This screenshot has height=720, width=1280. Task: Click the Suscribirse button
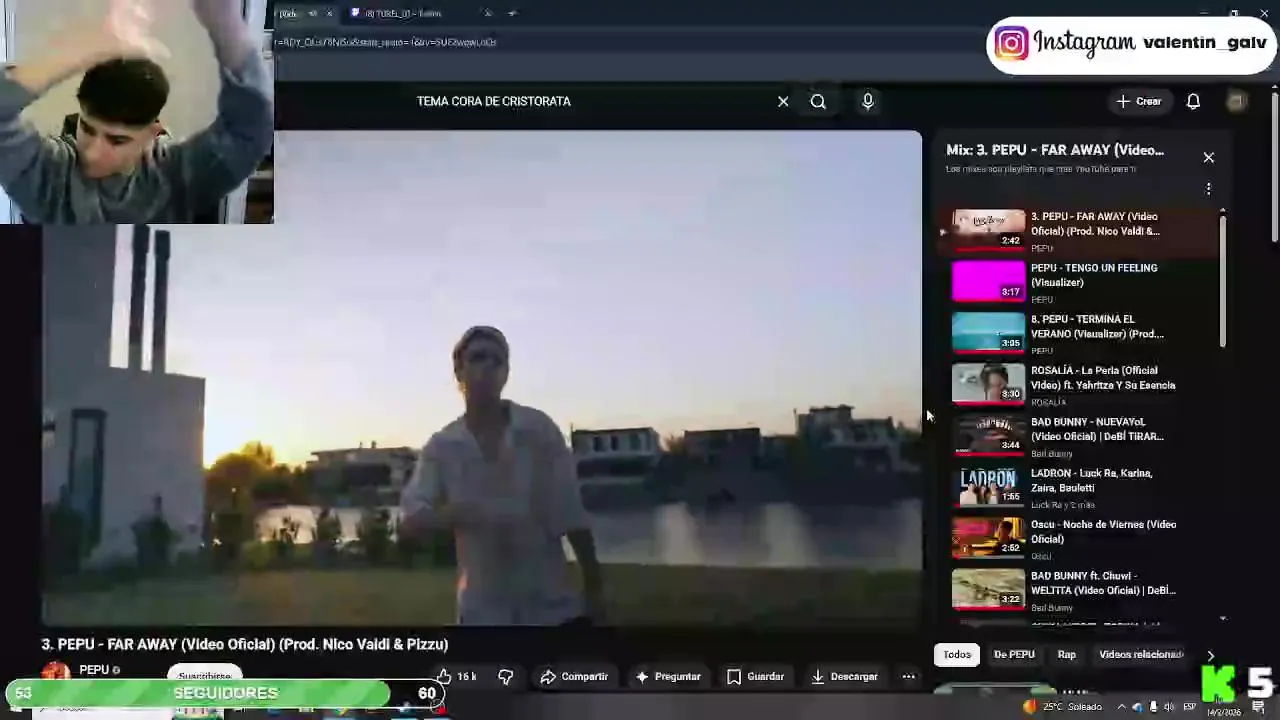tap(205, 675)
